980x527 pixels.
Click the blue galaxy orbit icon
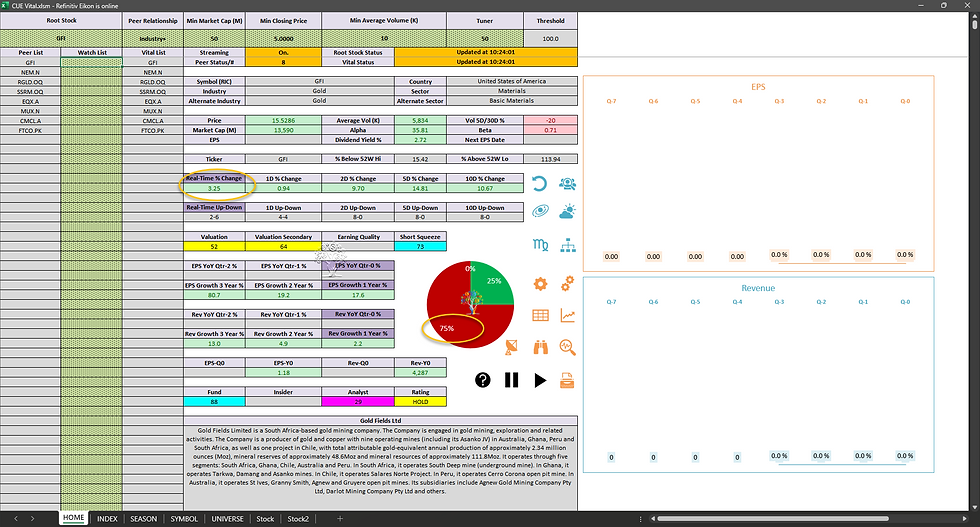[540, 211]
